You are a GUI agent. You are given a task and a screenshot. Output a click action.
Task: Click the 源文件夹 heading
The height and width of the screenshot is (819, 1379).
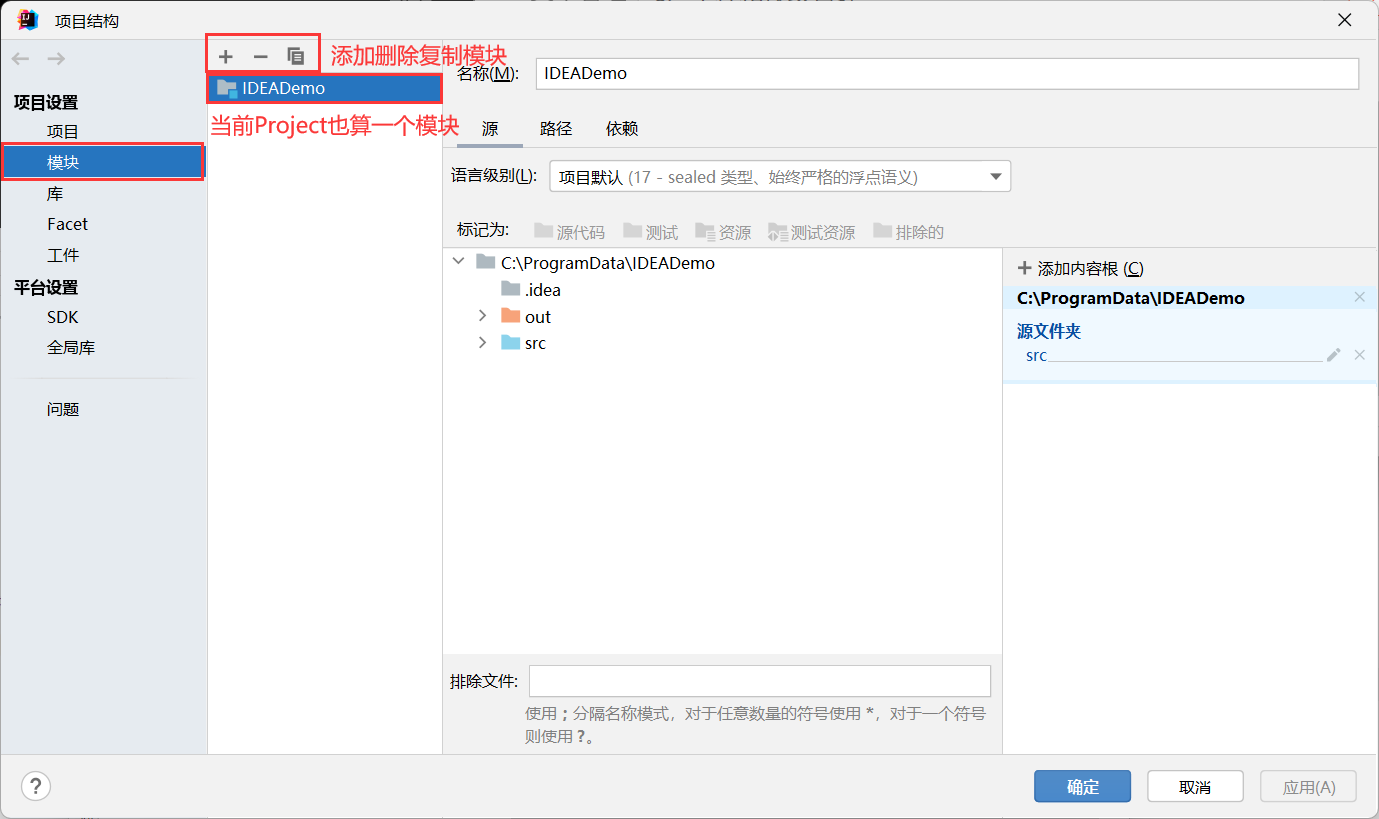[1049, 331]
